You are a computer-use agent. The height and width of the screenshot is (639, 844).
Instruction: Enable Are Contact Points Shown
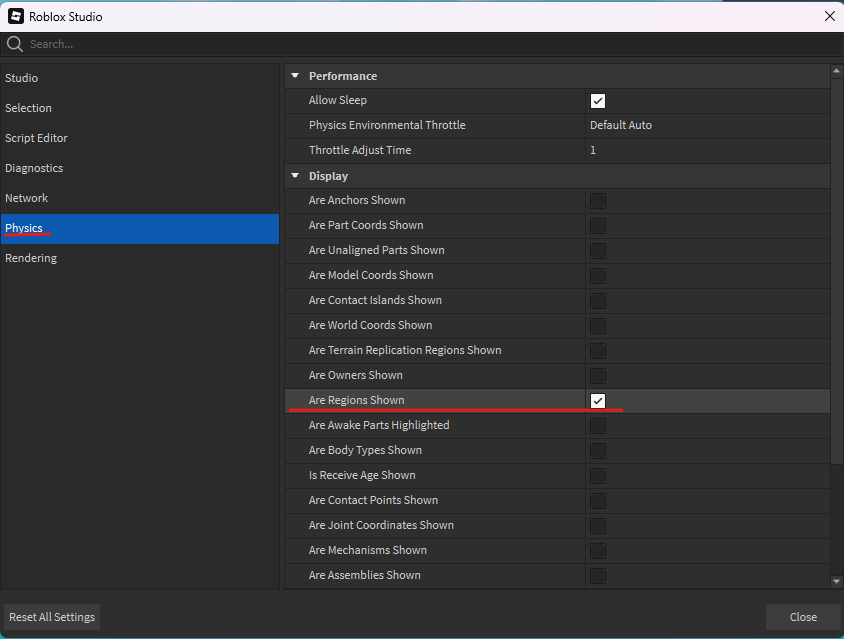pyautogui.click(x=597, y=501)
